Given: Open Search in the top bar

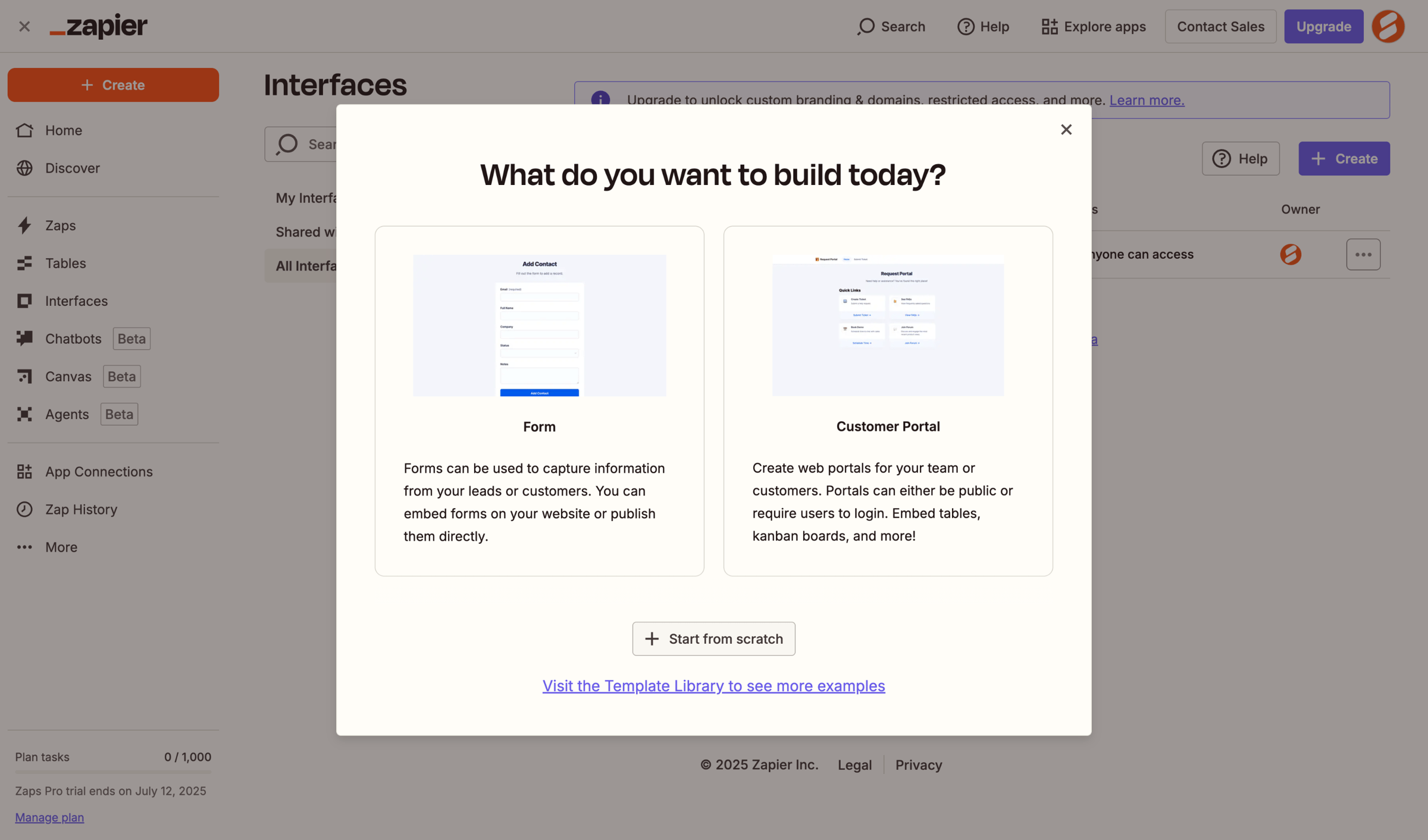Looking at the screenshot, I should (891, 26).
